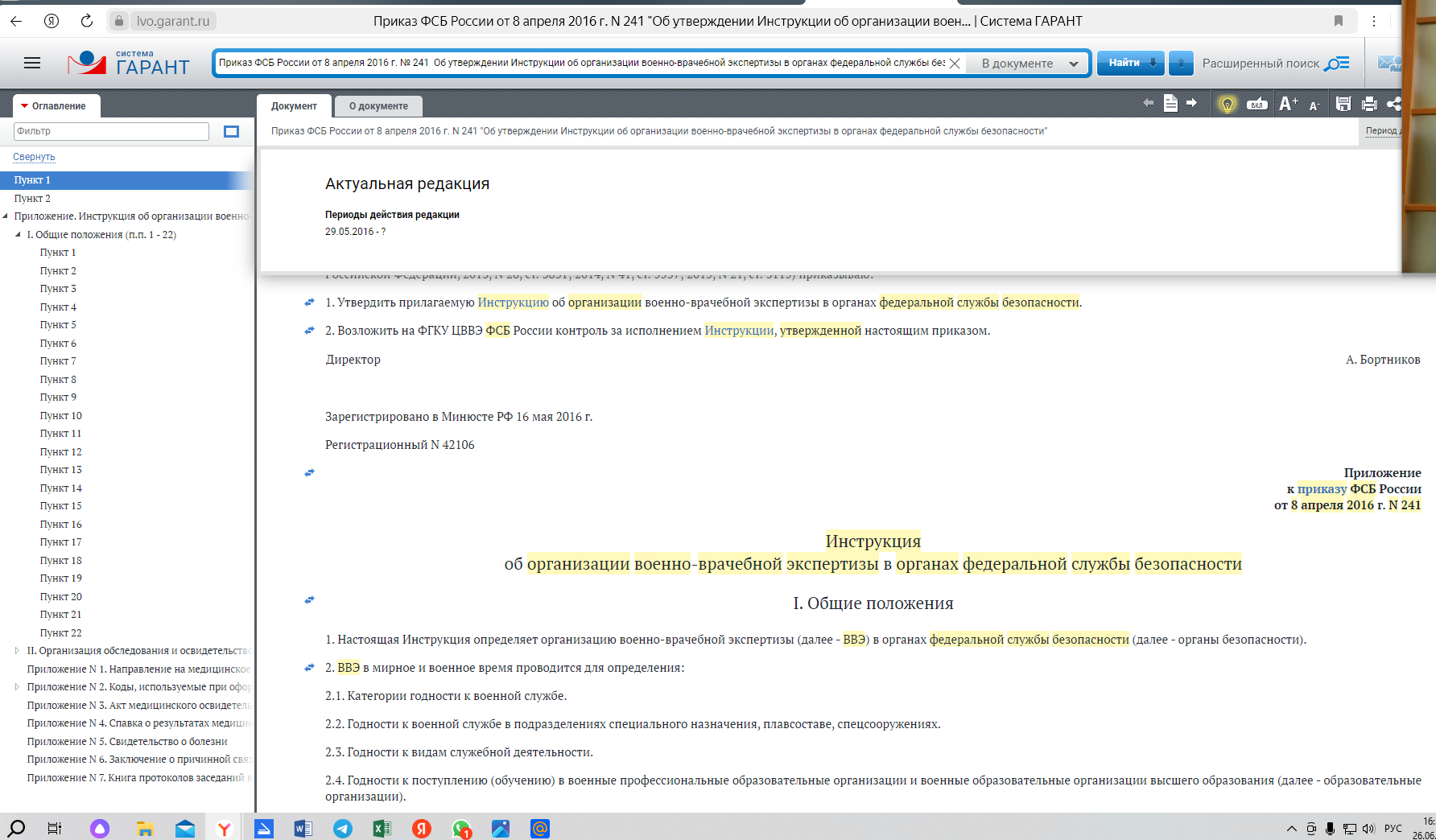Clear the search field with the X

click(955, 64)
